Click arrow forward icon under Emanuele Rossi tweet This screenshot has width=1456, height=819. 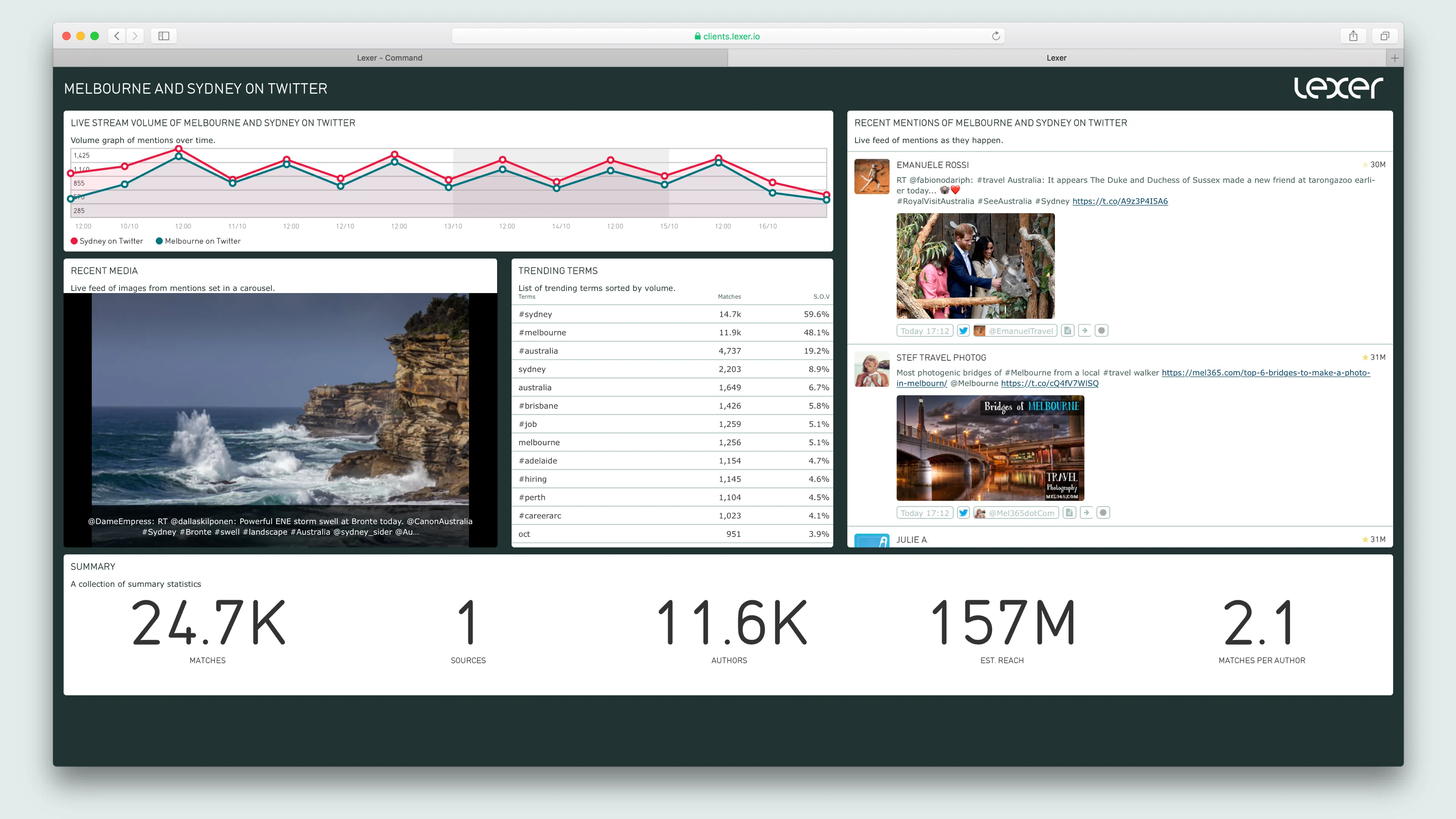(x=1084, y=331)
